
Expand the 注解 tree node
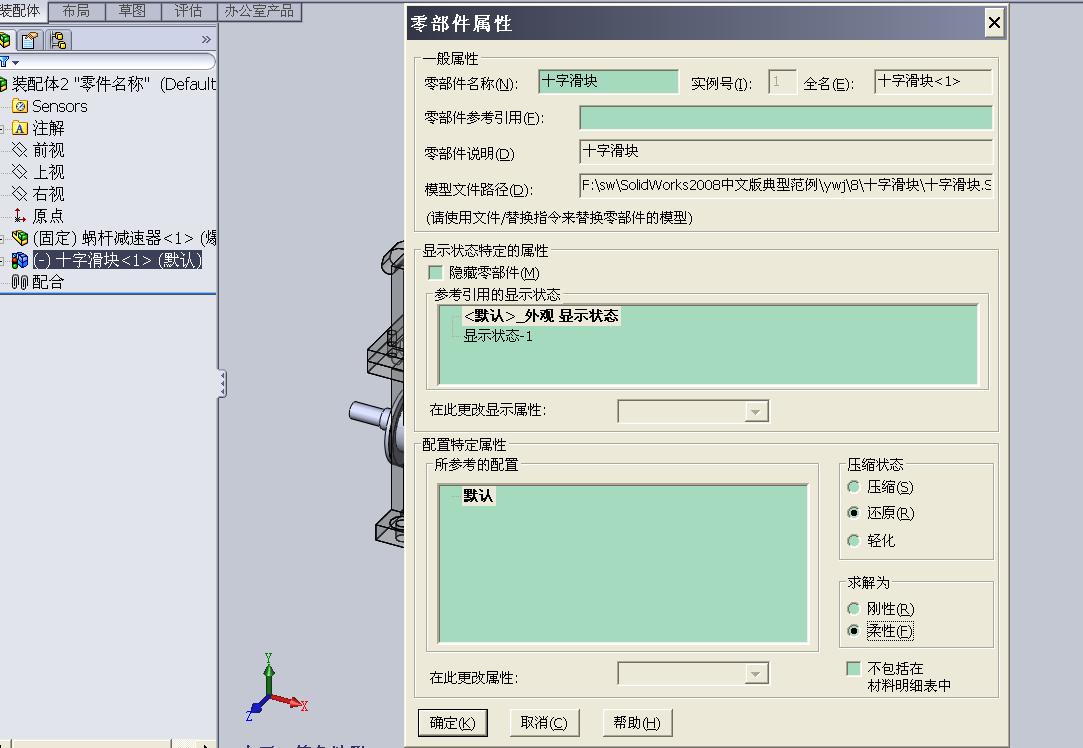point(2,128)
